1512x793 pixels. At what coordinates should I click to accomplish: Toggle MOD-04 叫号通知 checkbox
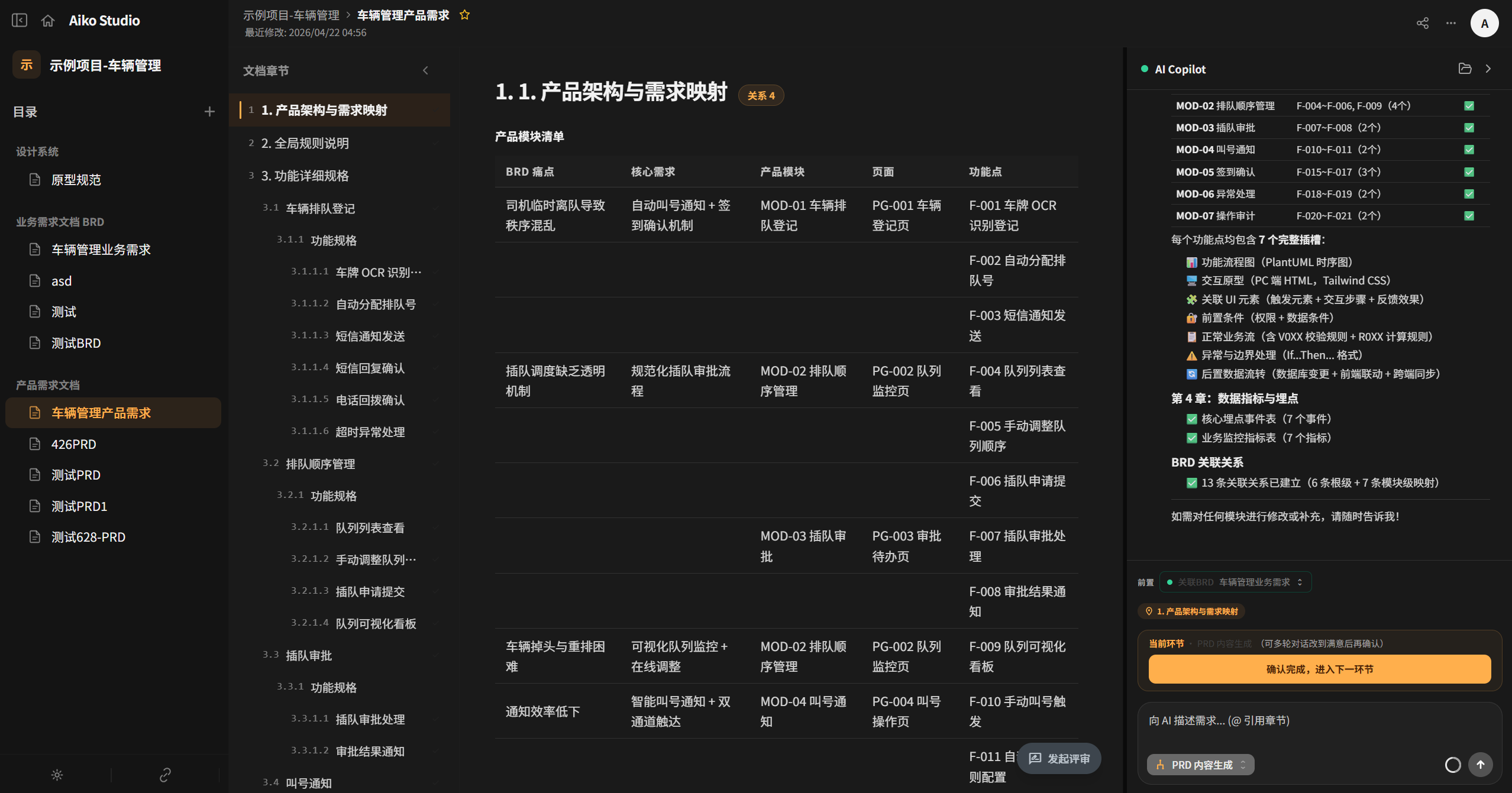[x=1469, y=150]
